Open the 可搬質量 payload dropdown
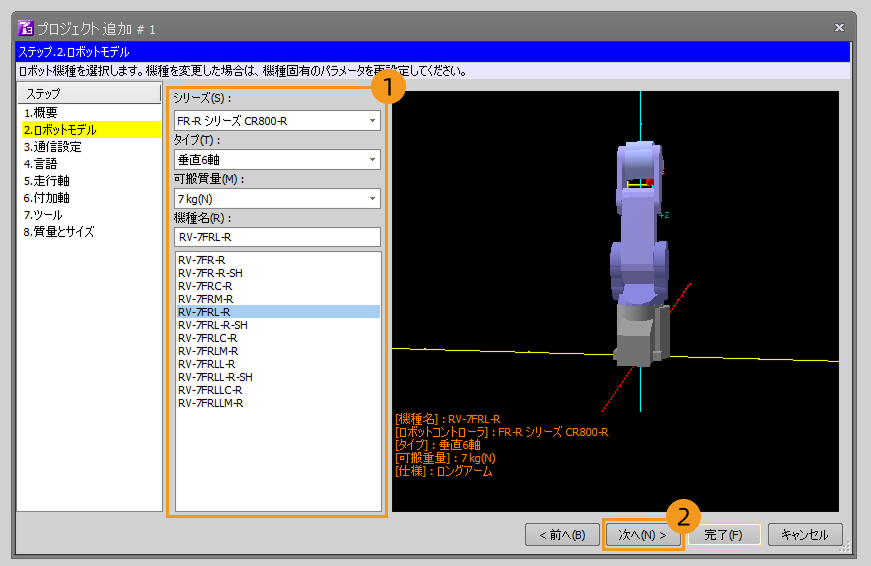 pos(276,198)
